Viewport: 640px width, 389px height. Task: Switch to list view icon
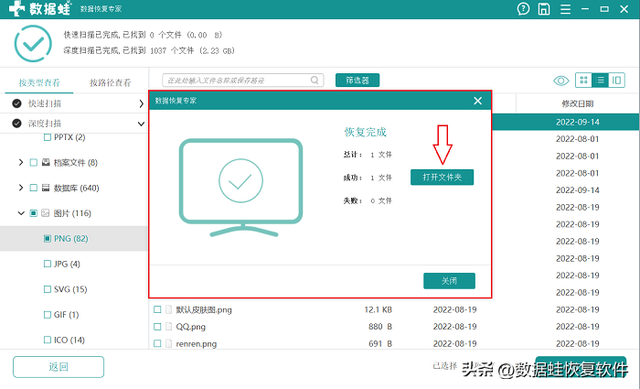tap(600, 80)
